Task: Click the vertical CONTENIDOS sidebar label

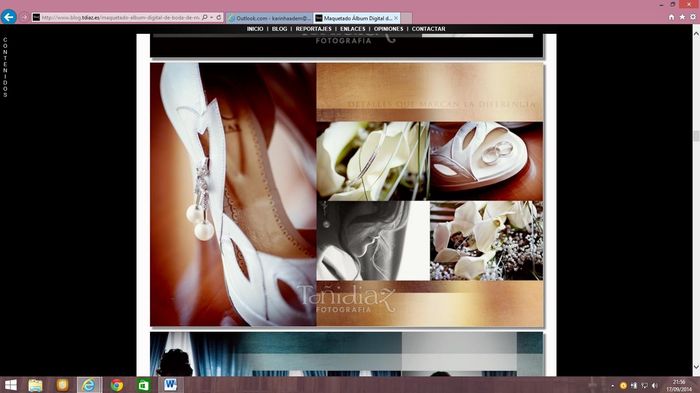Action: (x=5, y=67)
